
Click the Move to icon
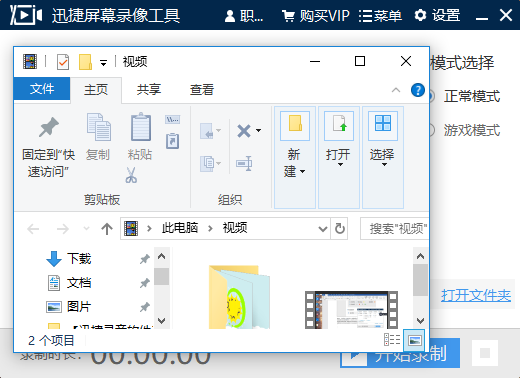[208, 130]
